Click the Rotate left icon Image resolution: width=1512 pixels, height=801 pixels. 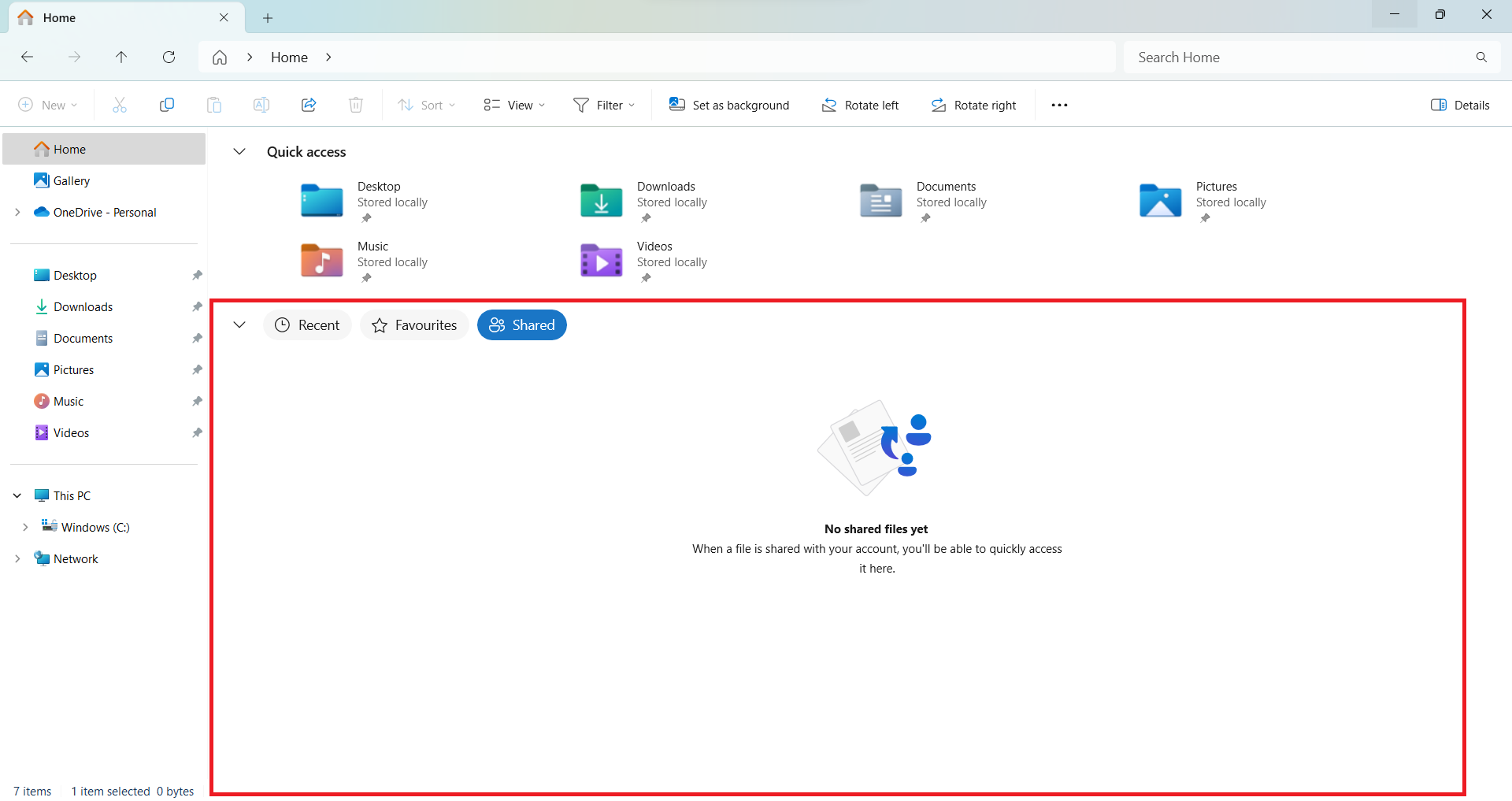tap(859, 104)
